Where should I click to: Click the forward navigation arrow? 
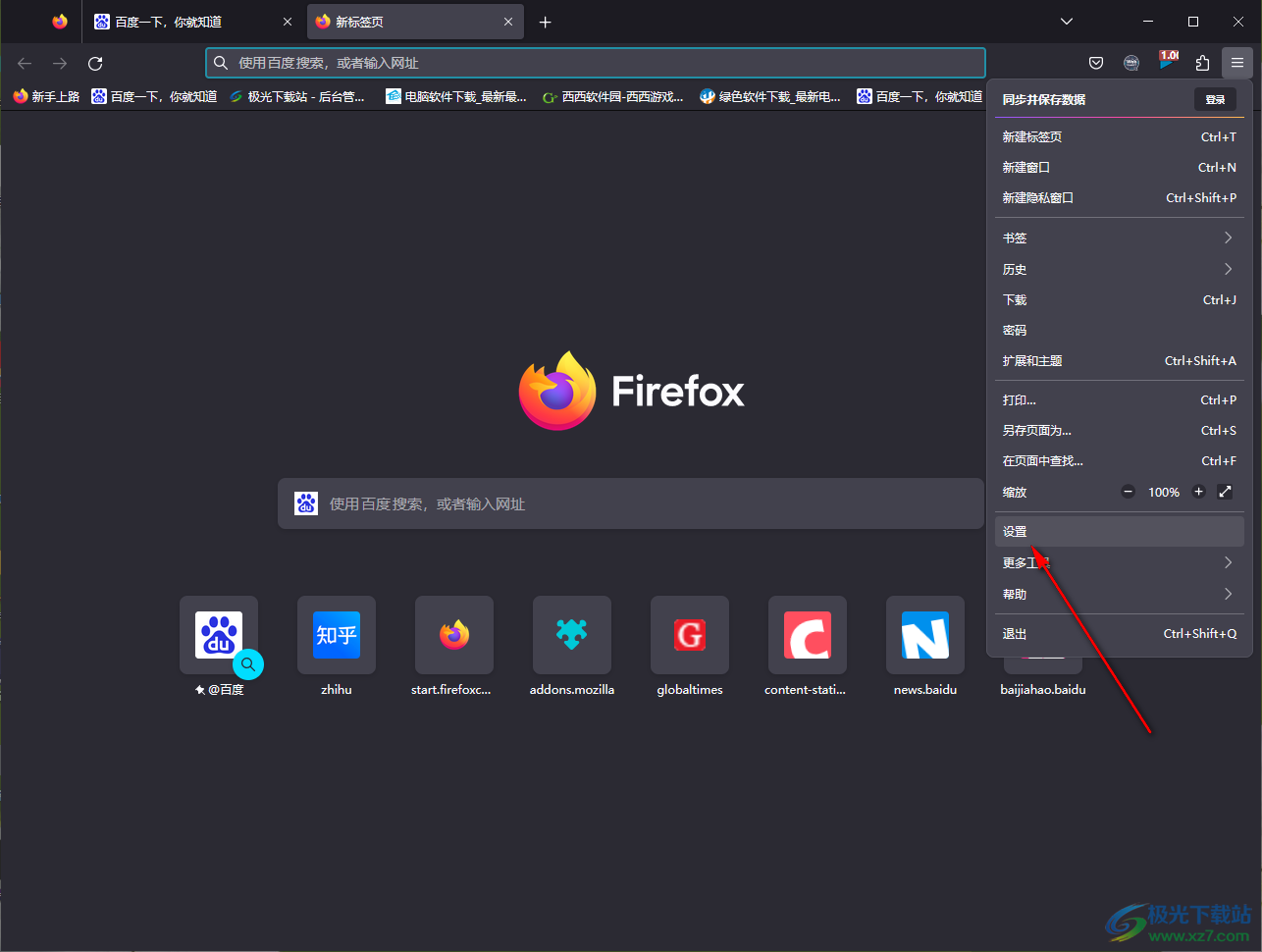click(60, 63)
